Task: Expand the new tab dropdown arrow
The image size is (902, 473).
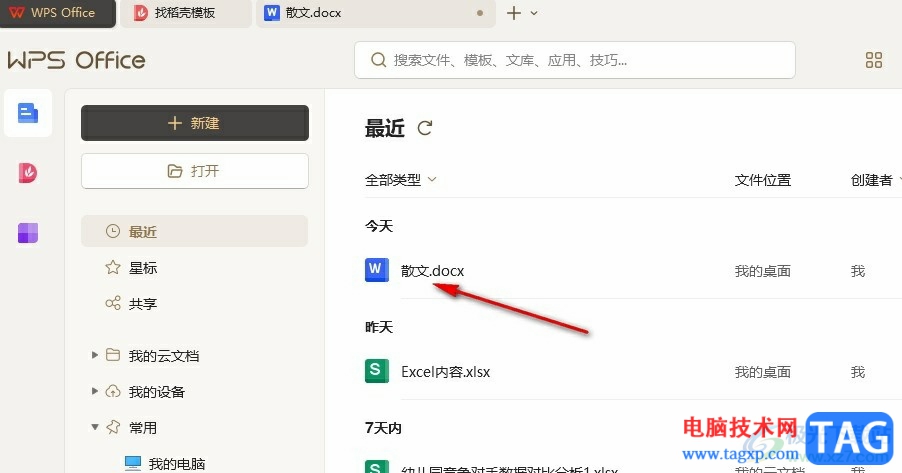Action: pyautogui.click(x=534, y=13)
